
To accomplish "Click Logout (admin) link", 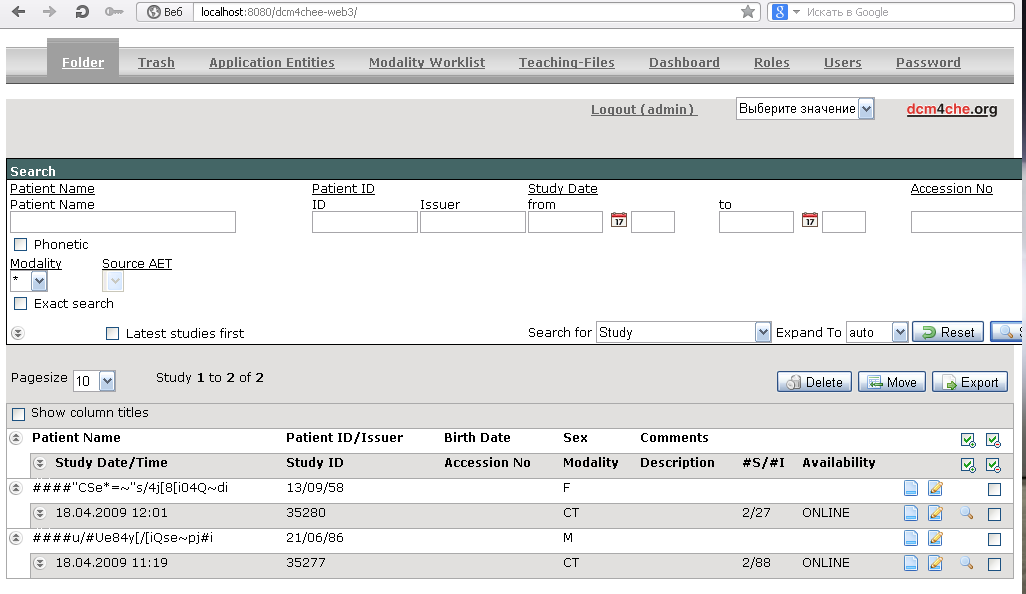I will 644,110.
